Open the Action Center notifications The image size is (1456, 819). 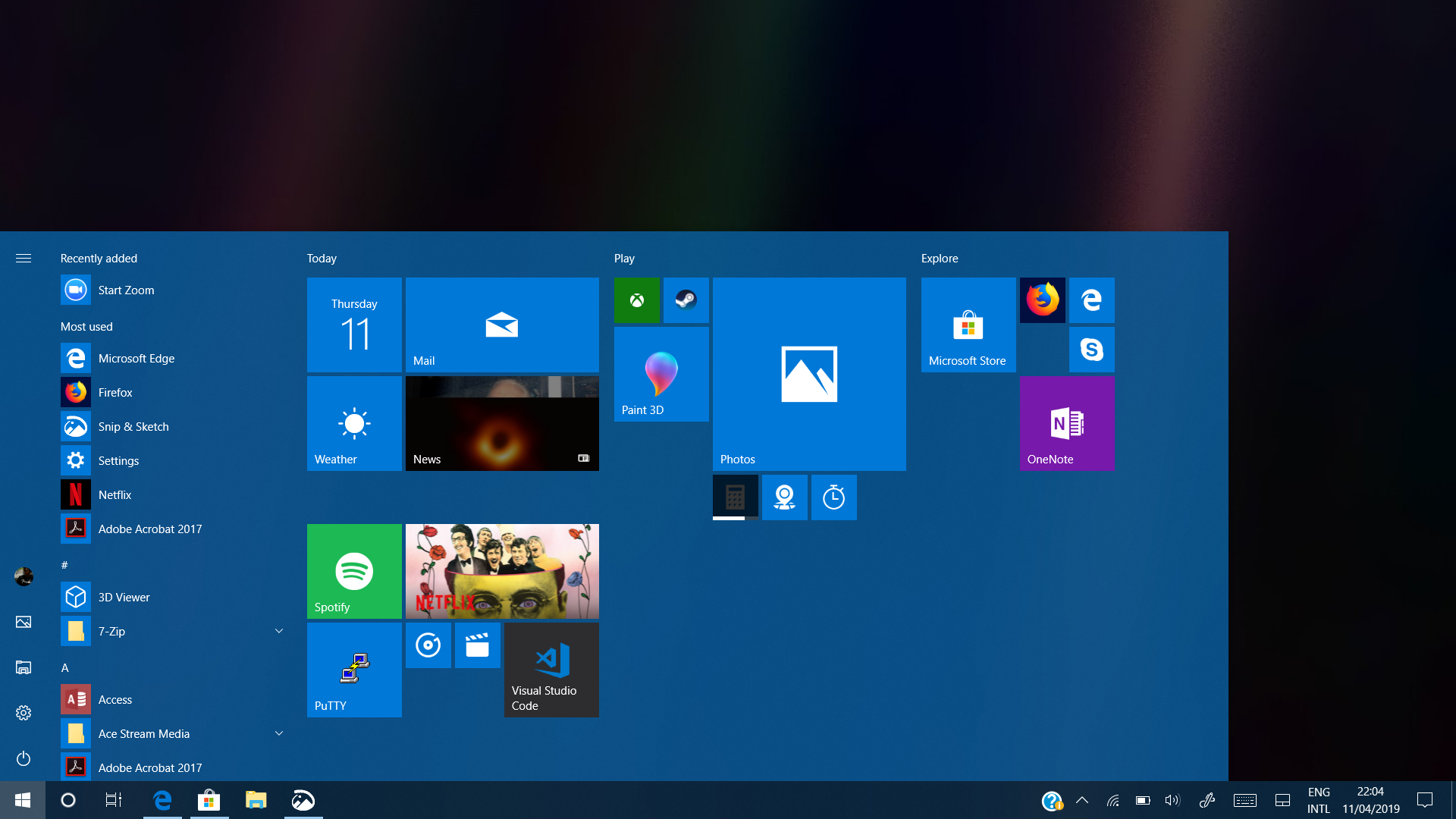click(x=1425, y=800)
